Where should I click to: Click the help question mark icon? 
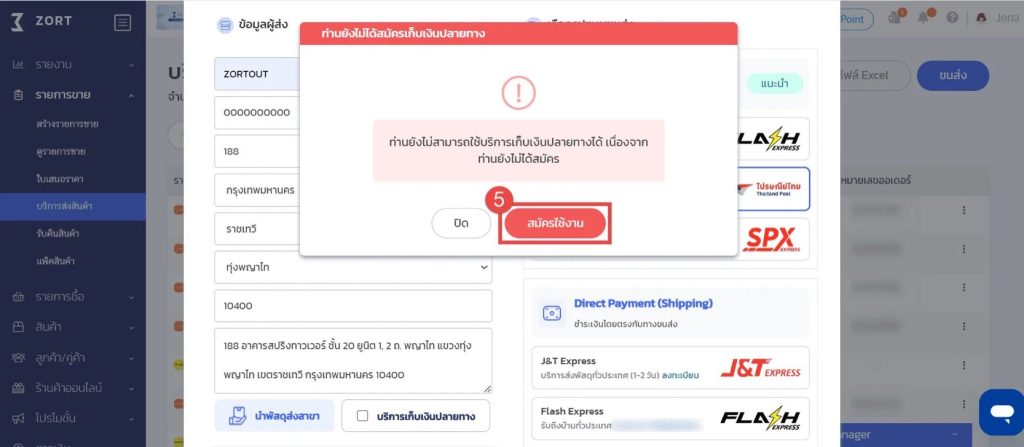pos(952,18)
